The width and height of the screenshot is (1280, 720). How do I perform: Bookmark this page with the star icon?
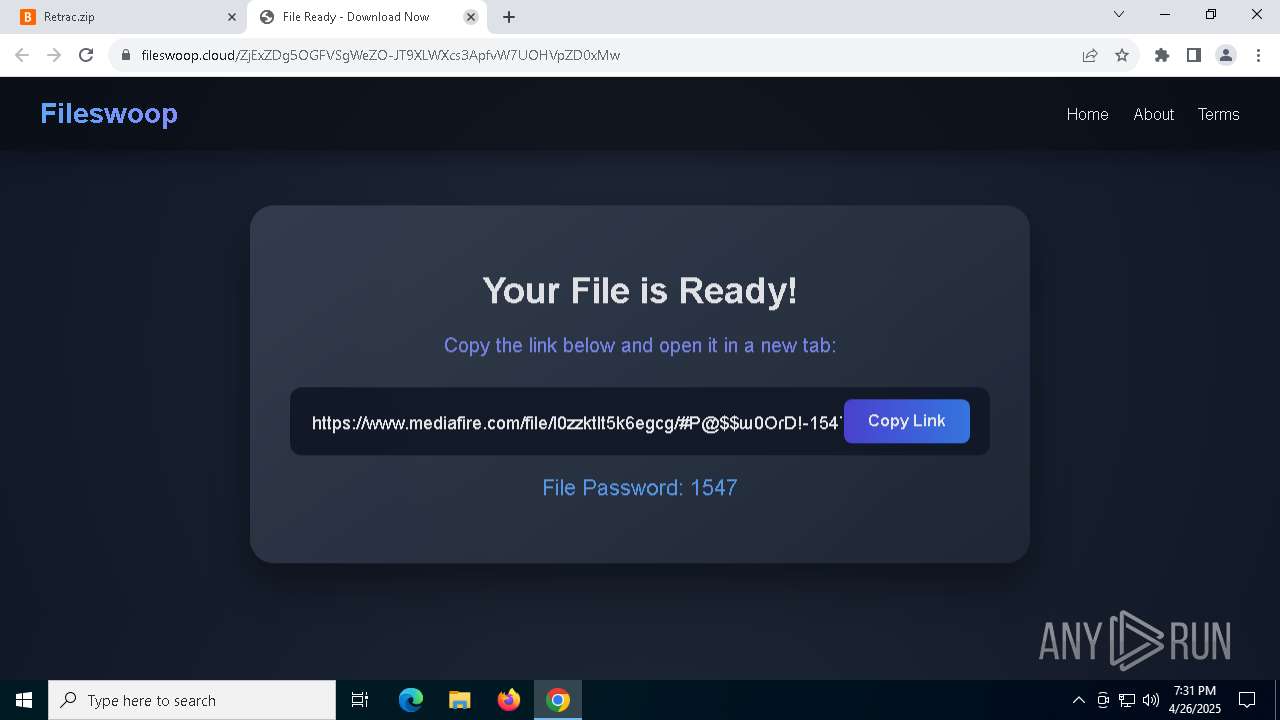click(1122, 55)
